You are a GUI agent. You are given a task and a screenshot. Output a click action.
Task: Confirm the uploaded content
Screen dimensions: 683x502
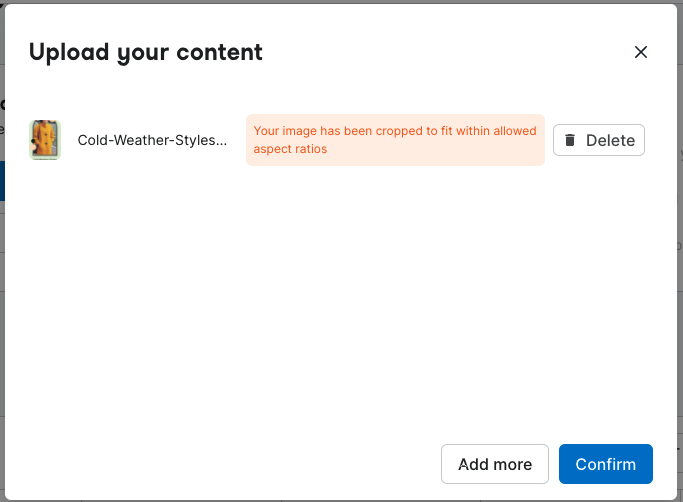tap(605, 464)
